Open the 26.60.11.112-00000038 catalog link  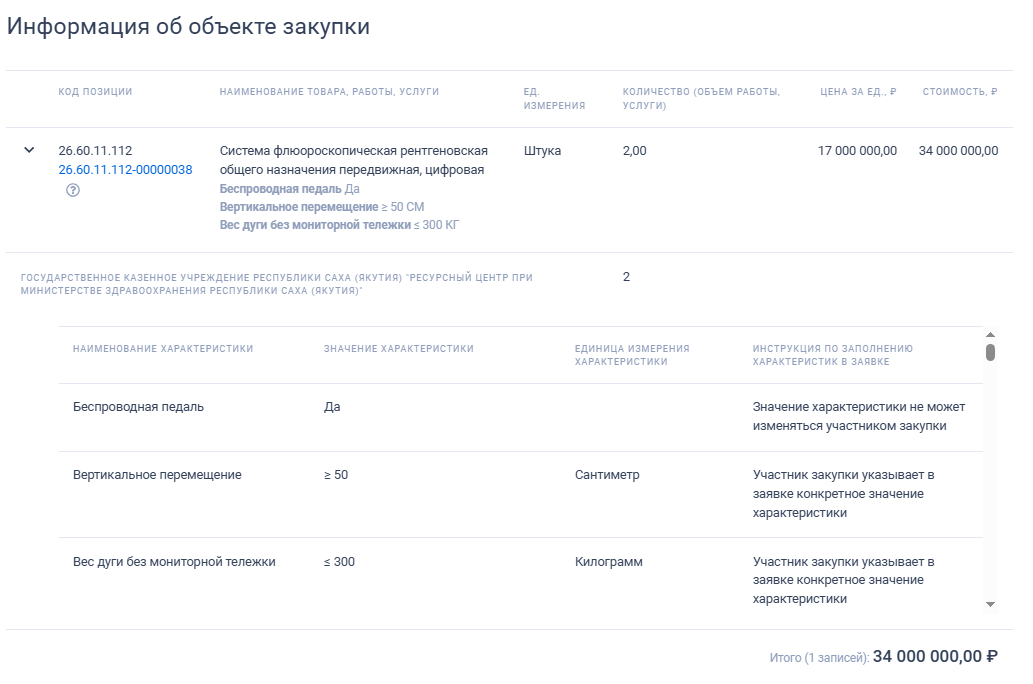(125, 169)
